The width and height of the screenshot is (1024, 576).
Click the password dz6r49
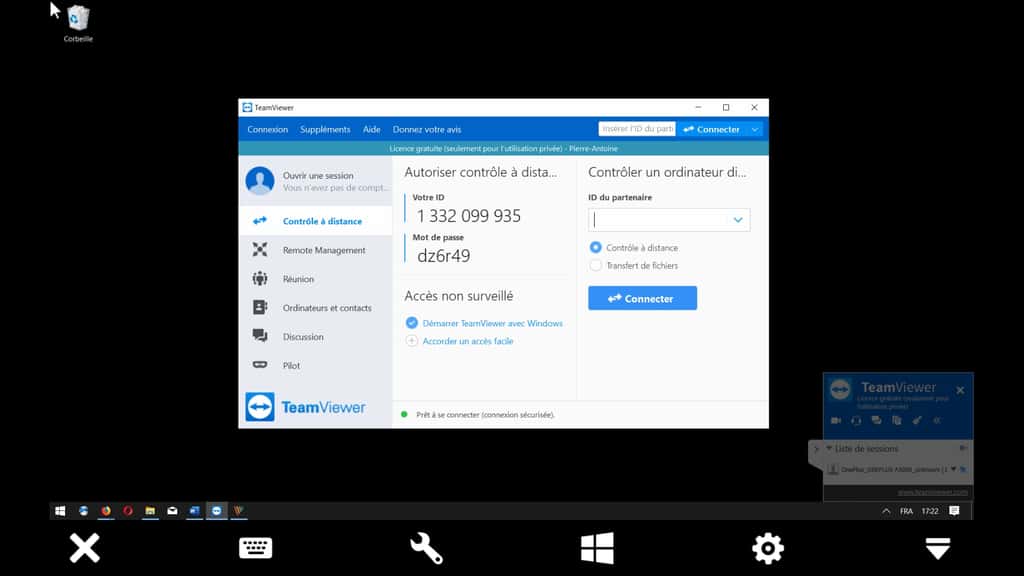click(443, 256)
